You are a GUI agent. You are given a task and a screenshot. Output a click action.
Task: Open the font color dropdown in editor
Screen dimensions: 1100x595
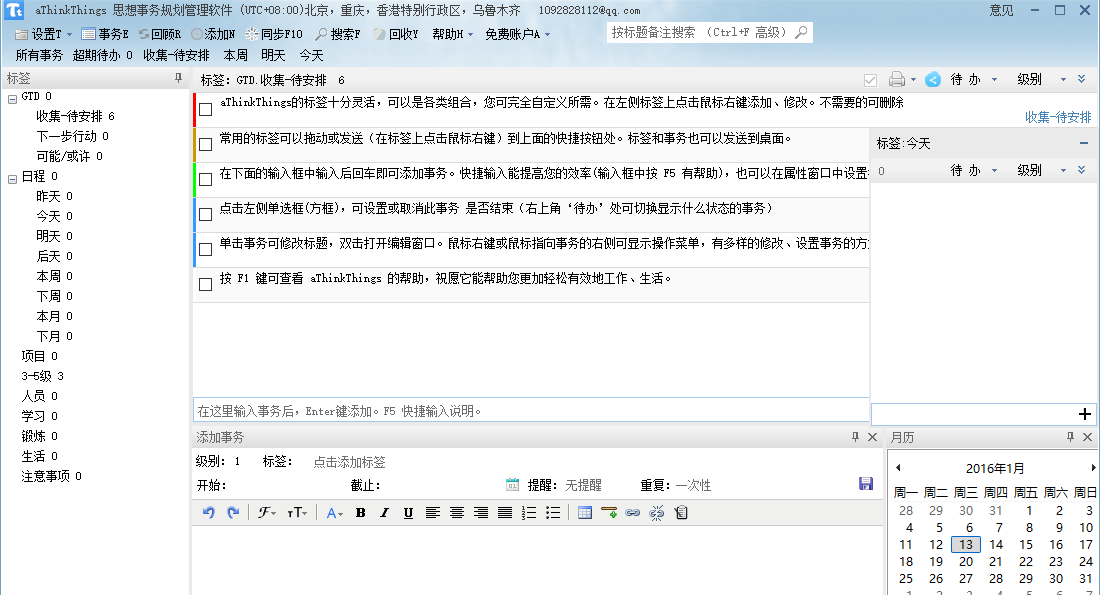[335, 513]
